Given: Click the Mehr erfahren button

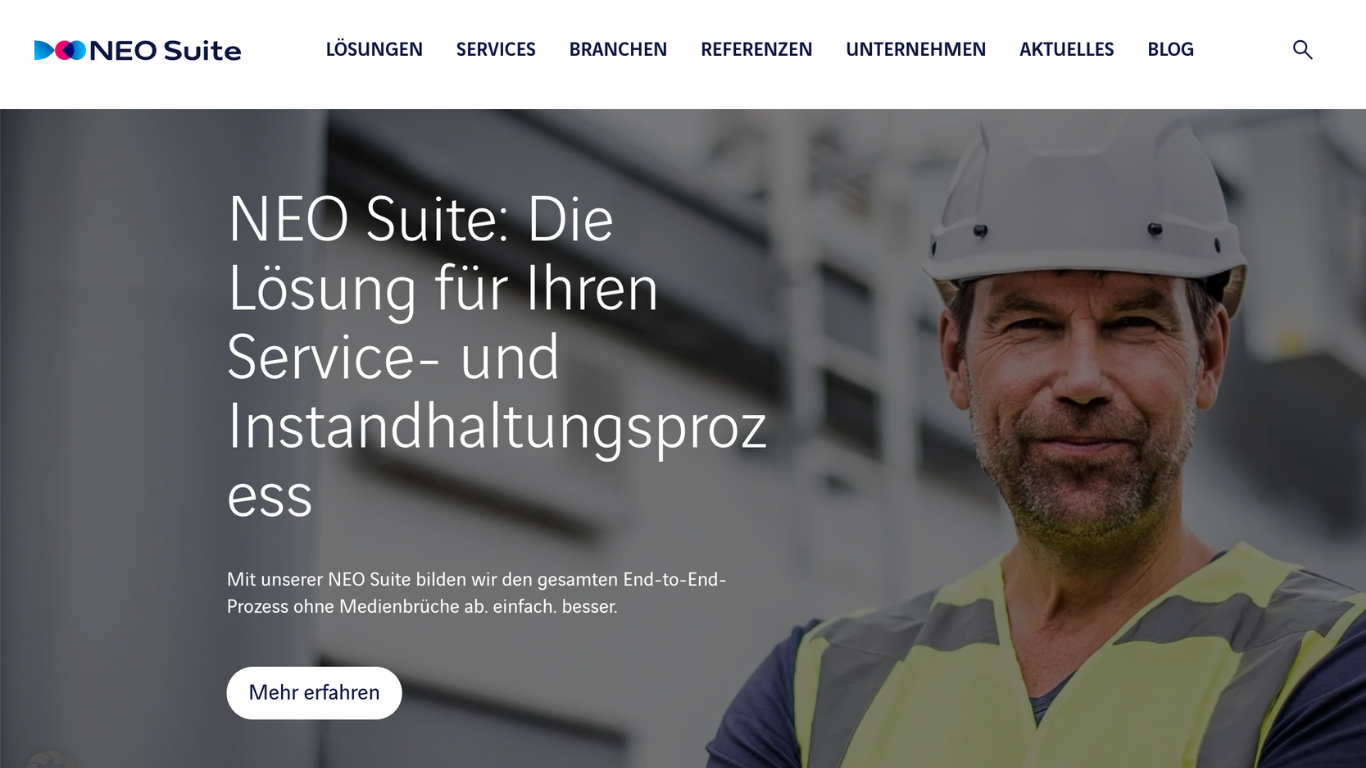Looking at the screenshot, I should tap(314, 693).
